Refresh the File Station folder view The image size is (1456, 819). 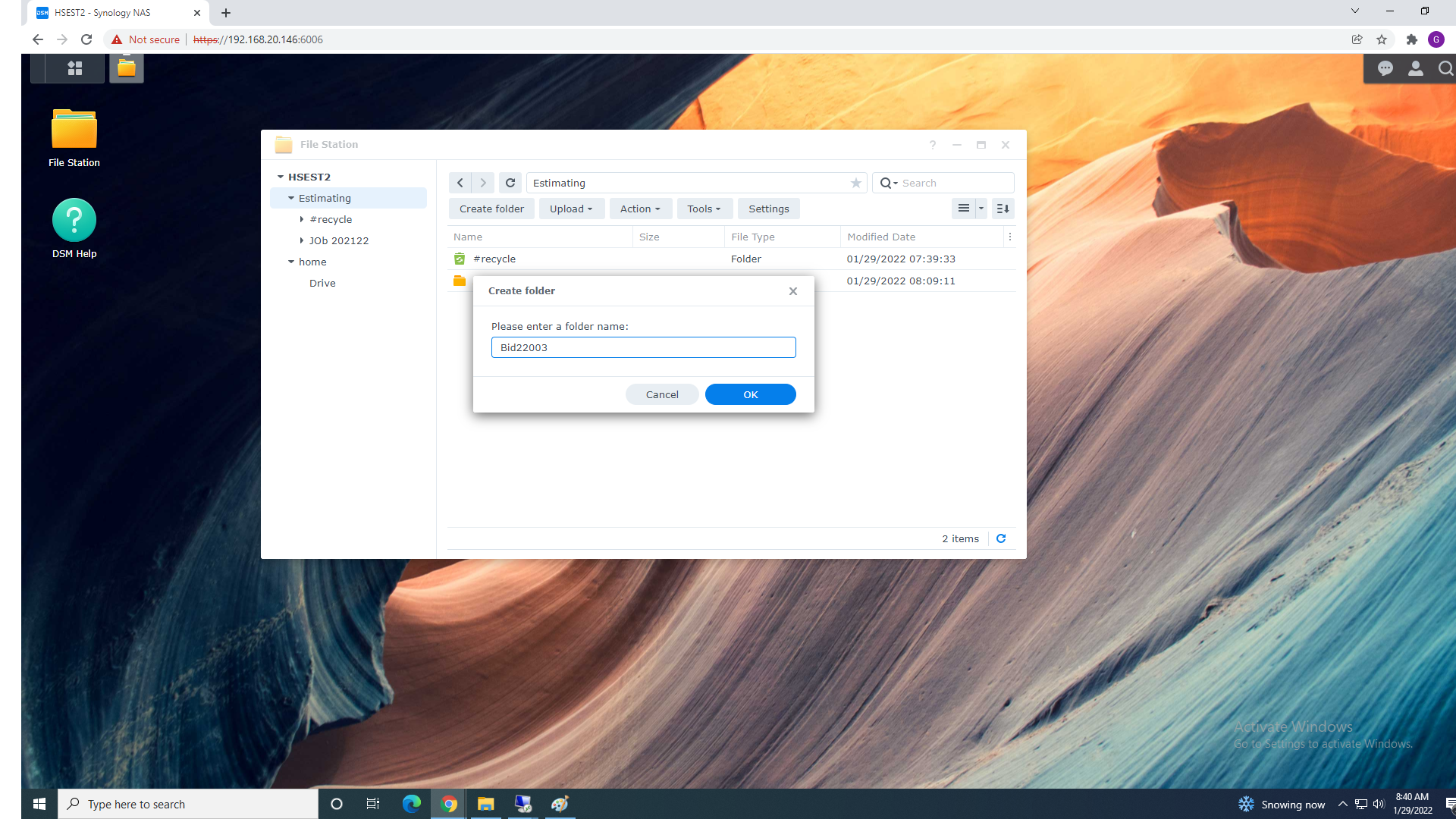510,183
